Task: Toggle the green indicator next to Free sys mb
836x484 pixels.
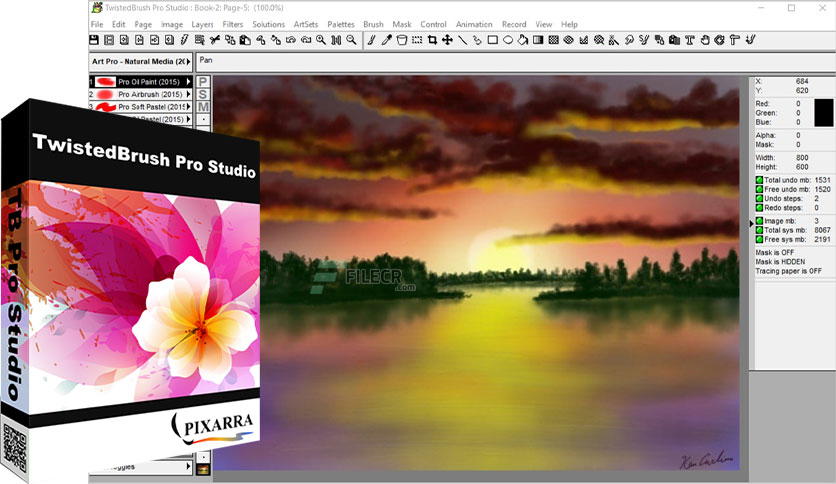Action: (x=759, y=239)
